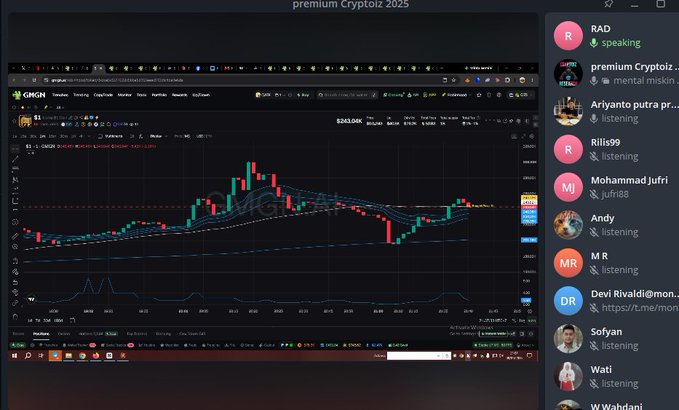
Task: Bookmark page with star icon in address bar
Action: pos(454,80)
